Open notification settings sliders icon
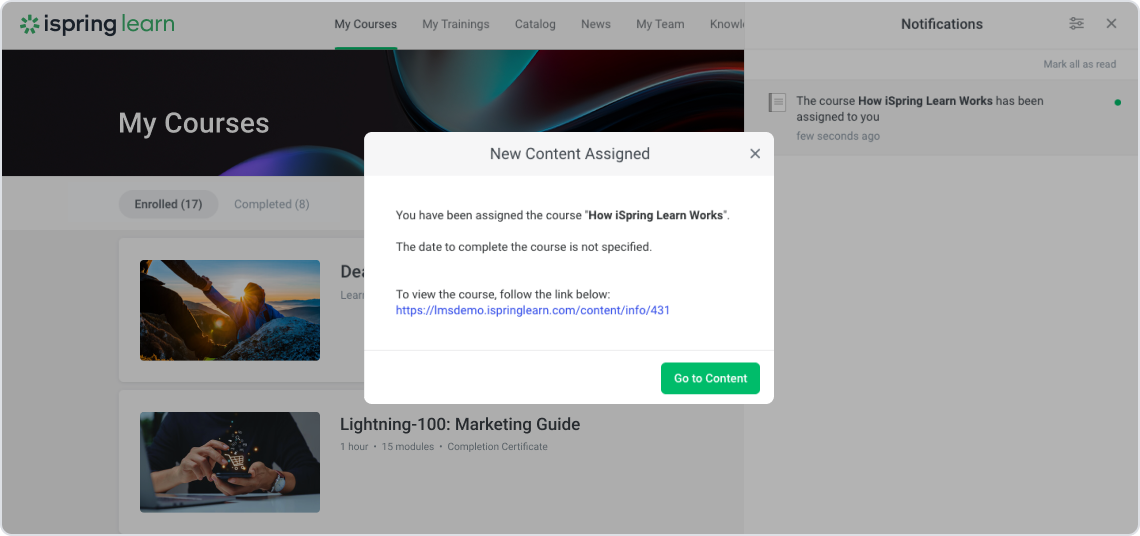Image resolution: width=1140 pixels, height=536 pixels. [x=1077, y=24]
